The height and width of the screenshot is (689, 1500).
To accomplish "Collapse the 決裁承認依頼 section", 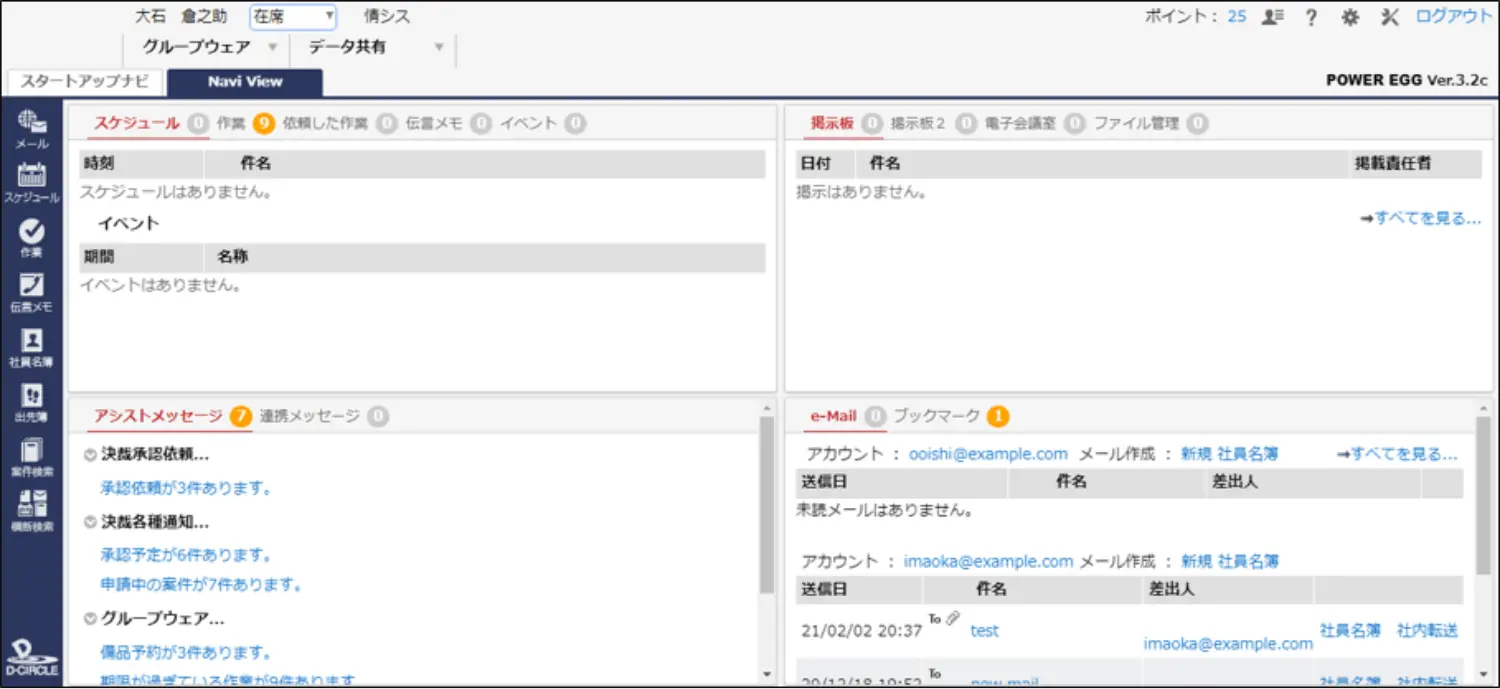I will [x=90, y=455].
